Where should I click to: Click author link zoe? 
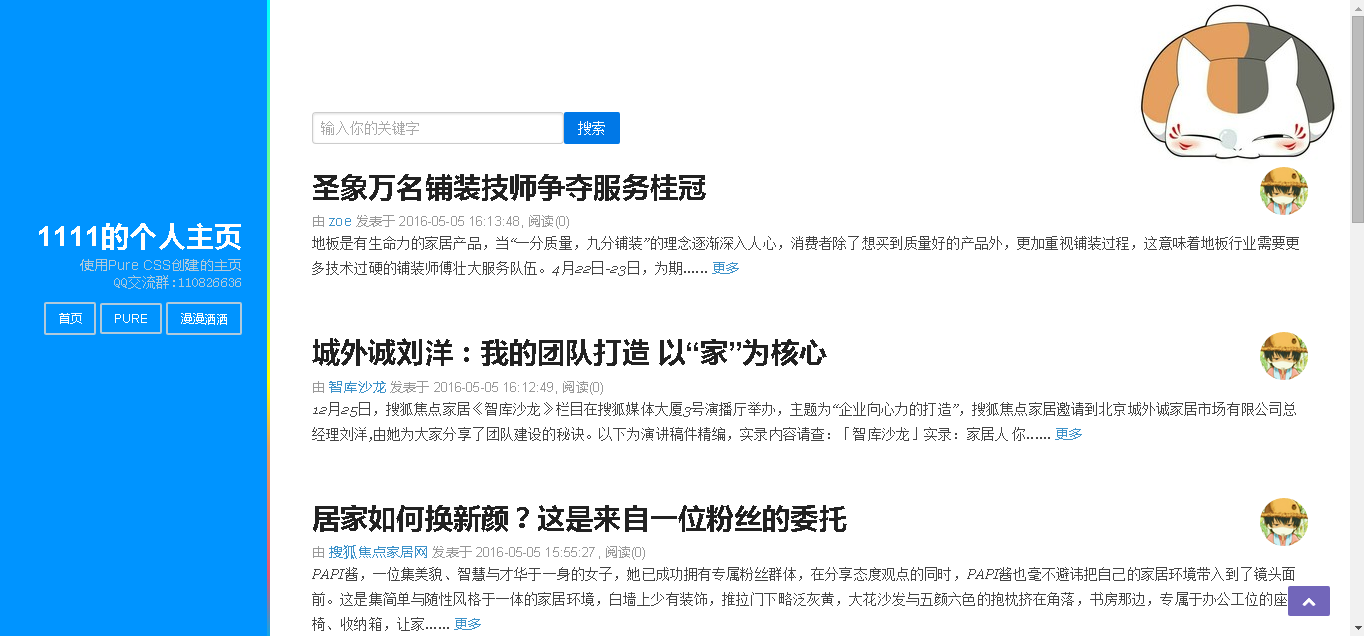tap(340, 221)
